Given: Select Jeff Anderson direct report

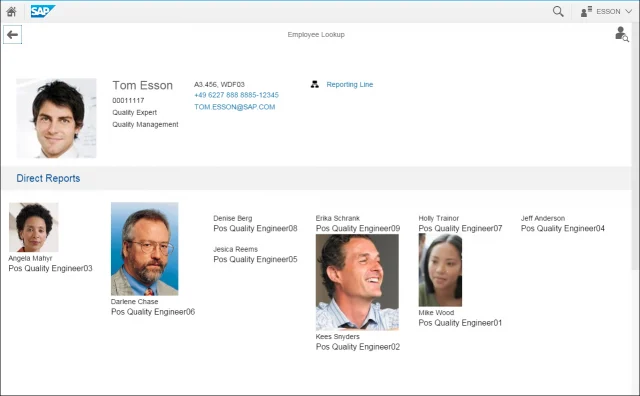Looking at the screenshot, I should [543, 218].
